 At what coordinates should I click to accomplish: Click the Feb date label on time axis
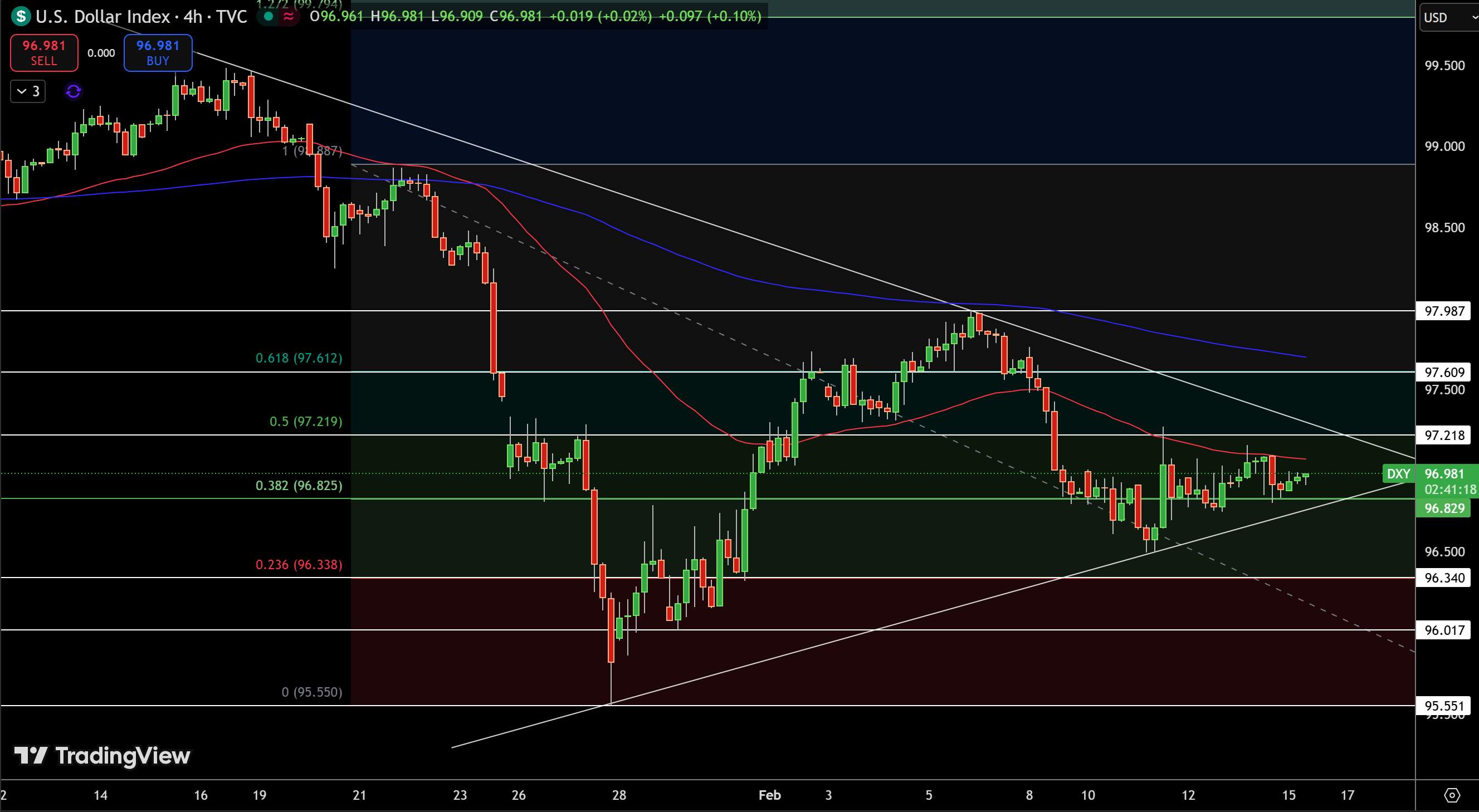click(x=769, y=795)
